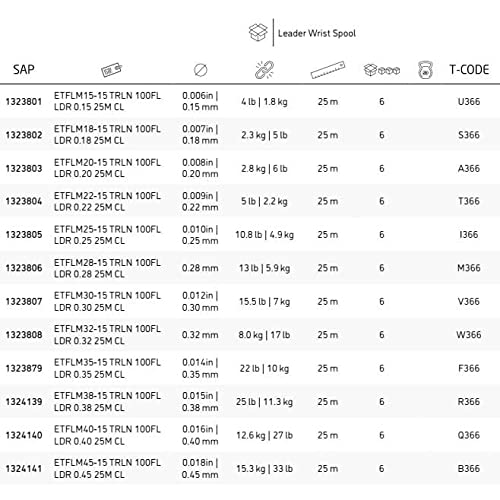Screen dimensions: 500x500
Task: Click the 0.28 mm diameter cell
Action: 200,268
